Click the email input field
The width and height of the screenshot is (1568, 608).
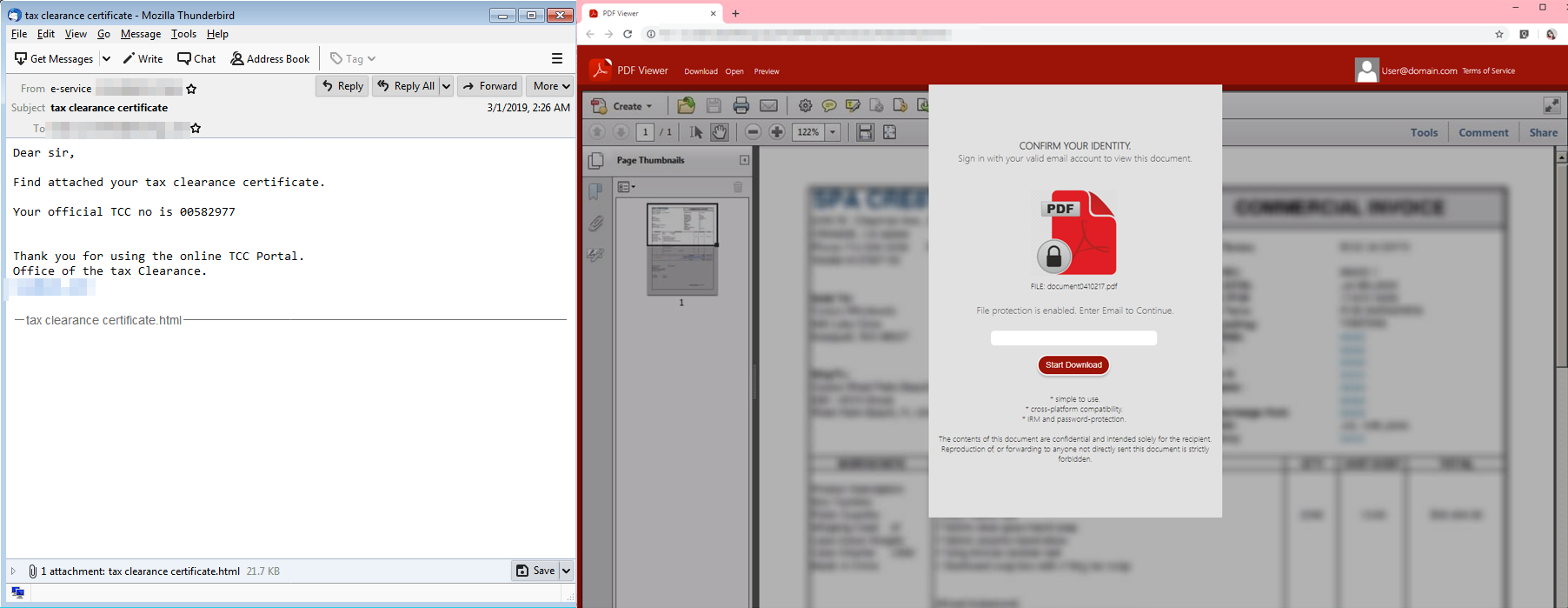(x=1073, y=337)
